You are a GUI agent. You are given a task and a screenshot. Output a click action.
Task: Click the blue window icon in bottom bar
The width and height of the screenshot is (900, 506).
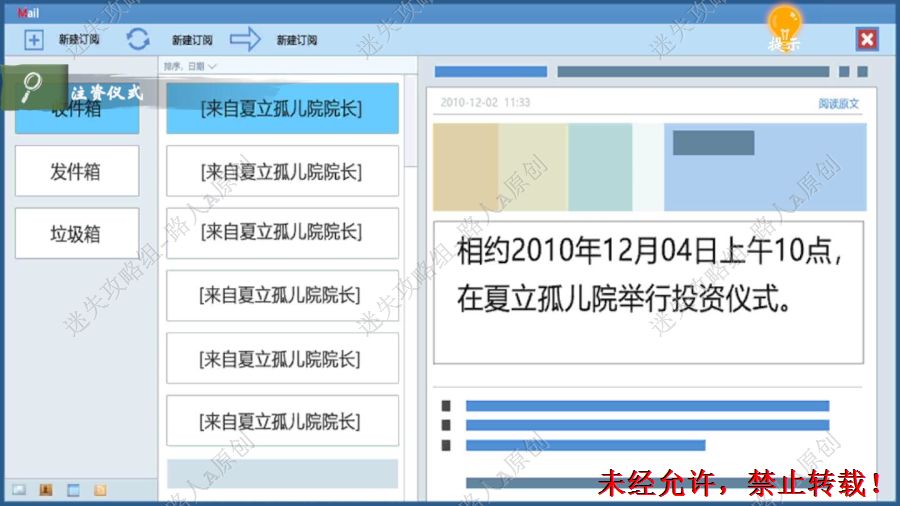73,490
